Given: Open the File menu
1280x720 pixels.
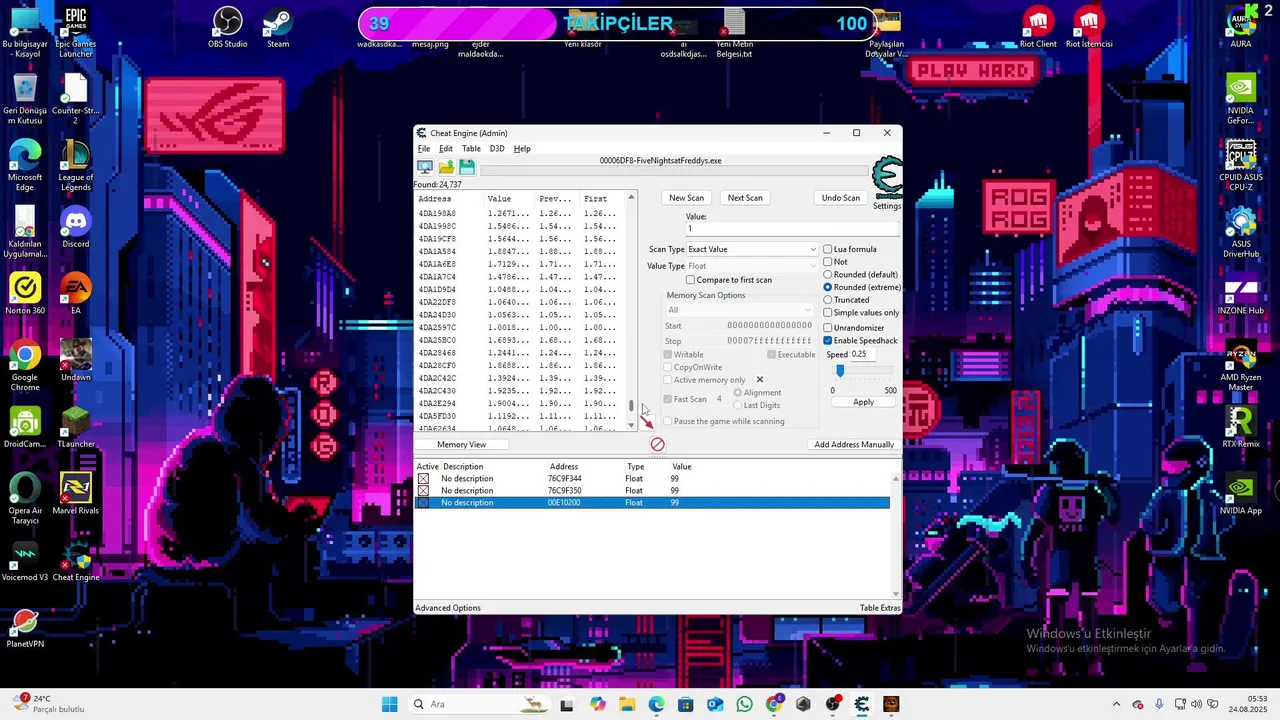Looking at the screenshot, I should (x=424, y=149).
